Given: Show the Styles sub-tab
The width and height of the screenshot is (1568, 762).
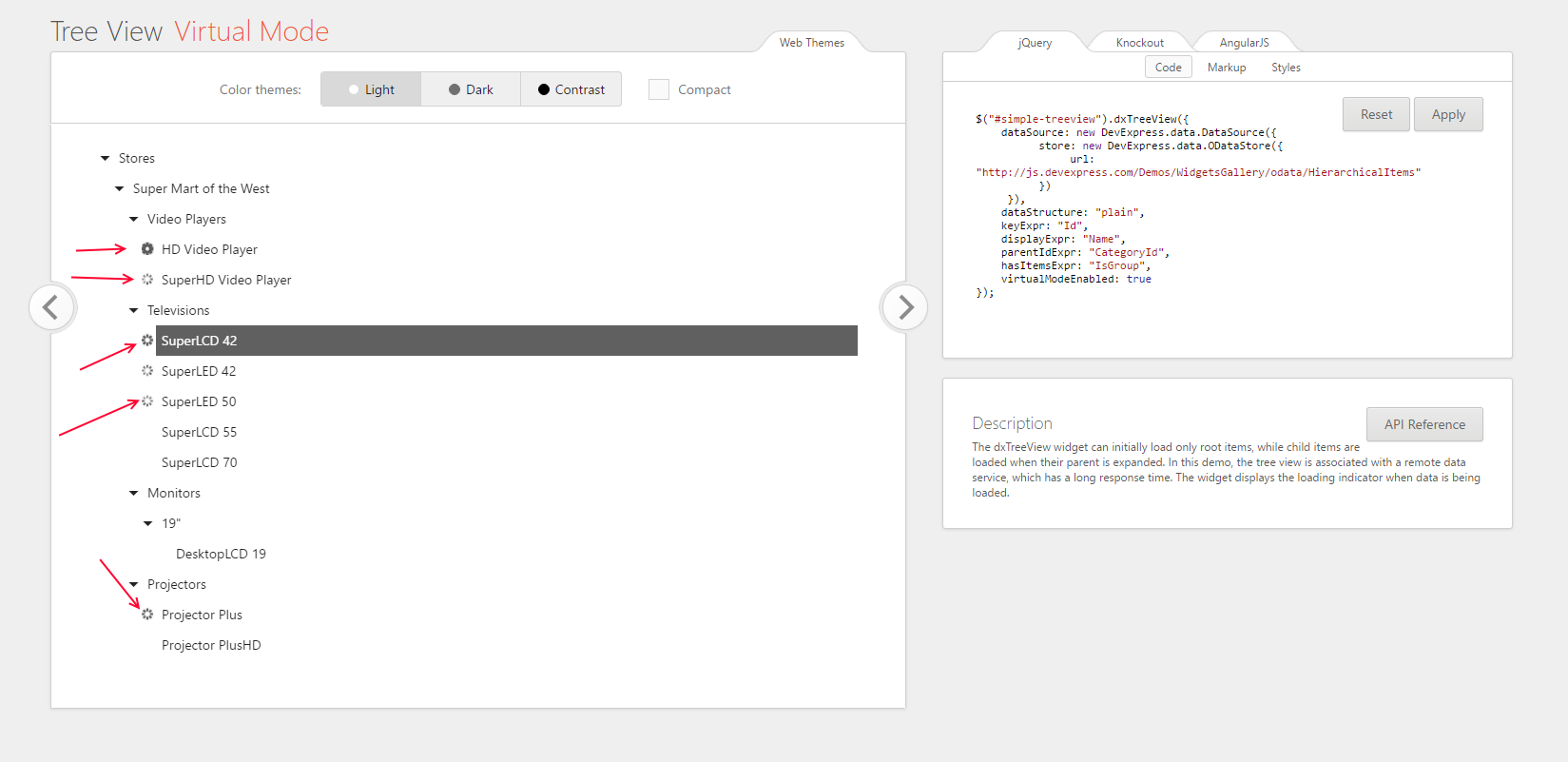Looking at the screenshot, I should pos(1286,68).
